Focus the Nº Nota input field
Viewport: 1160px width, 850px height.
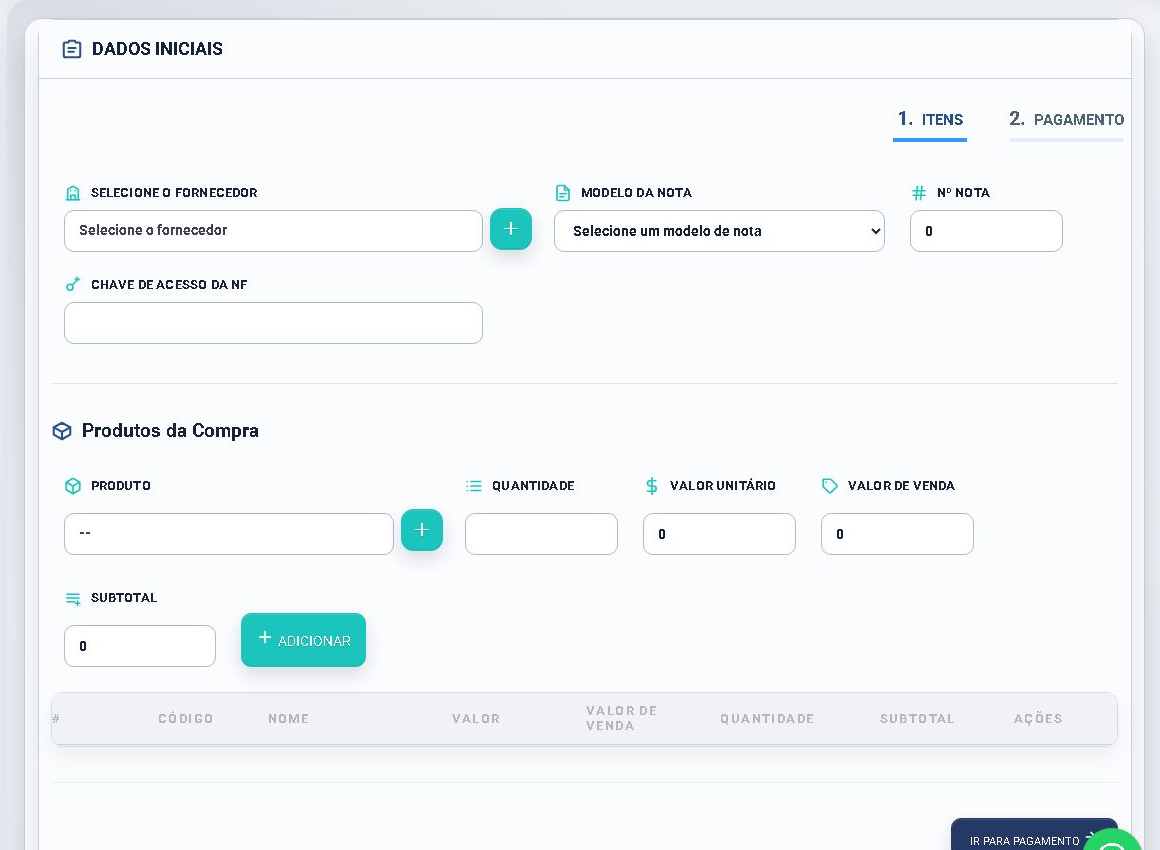click(x=986, y=231)
